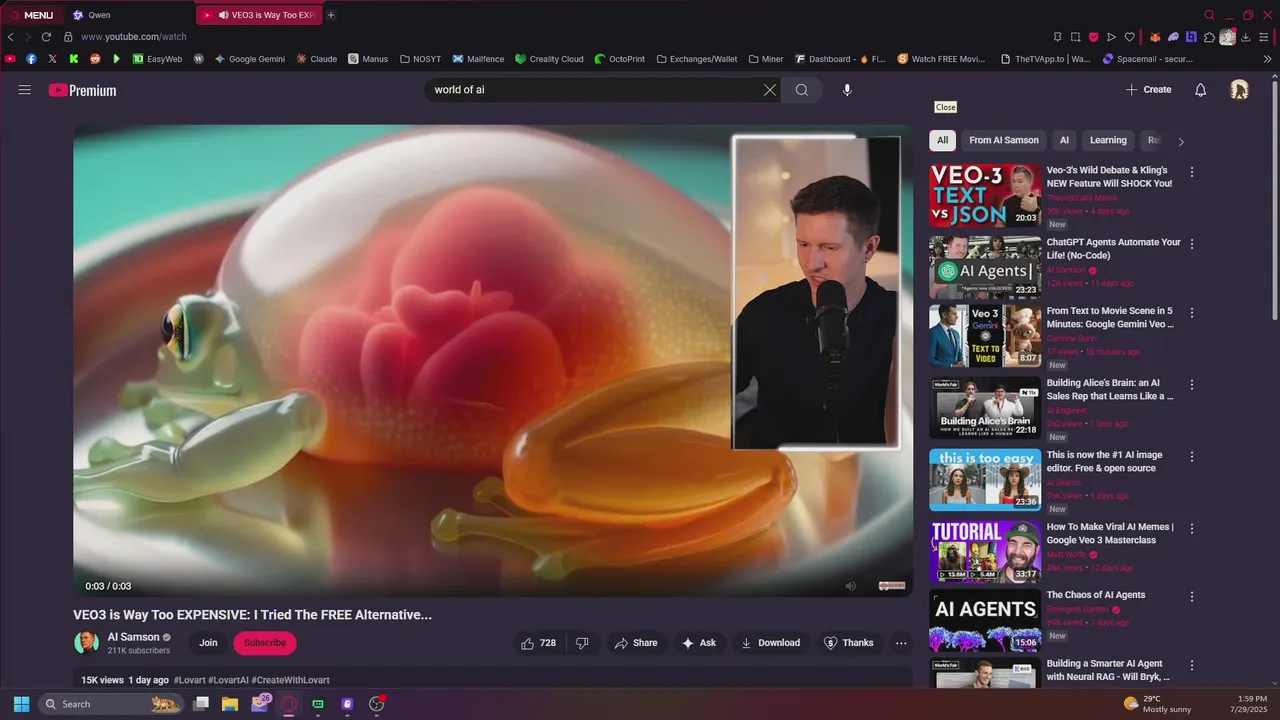Start voice search with microphone icon
The width and height of the screenshot is (1280, 720).
tap(847, 90)
